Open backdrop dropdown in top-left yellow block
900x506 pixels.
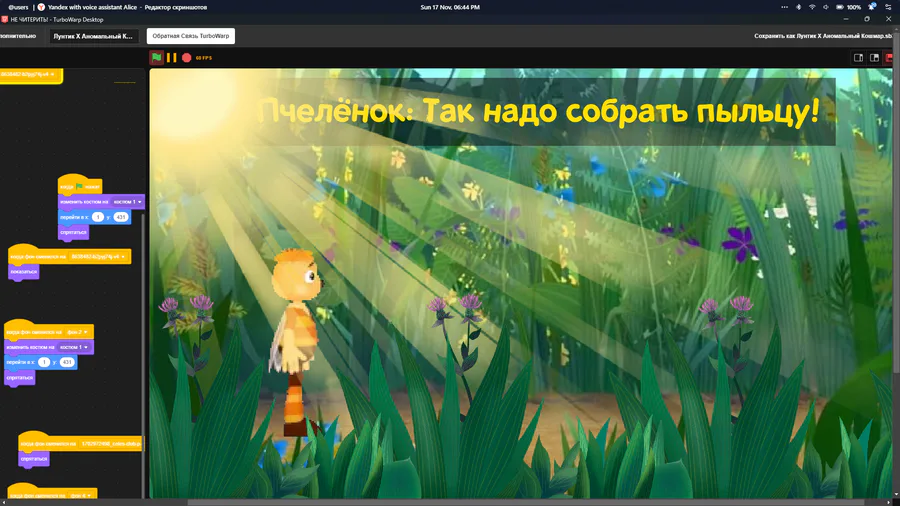[x=28, y=75]
